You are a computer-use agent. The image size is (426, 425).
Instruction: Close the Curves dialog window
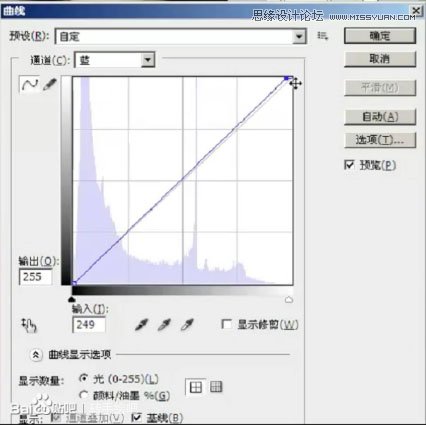tap(417, 11)
